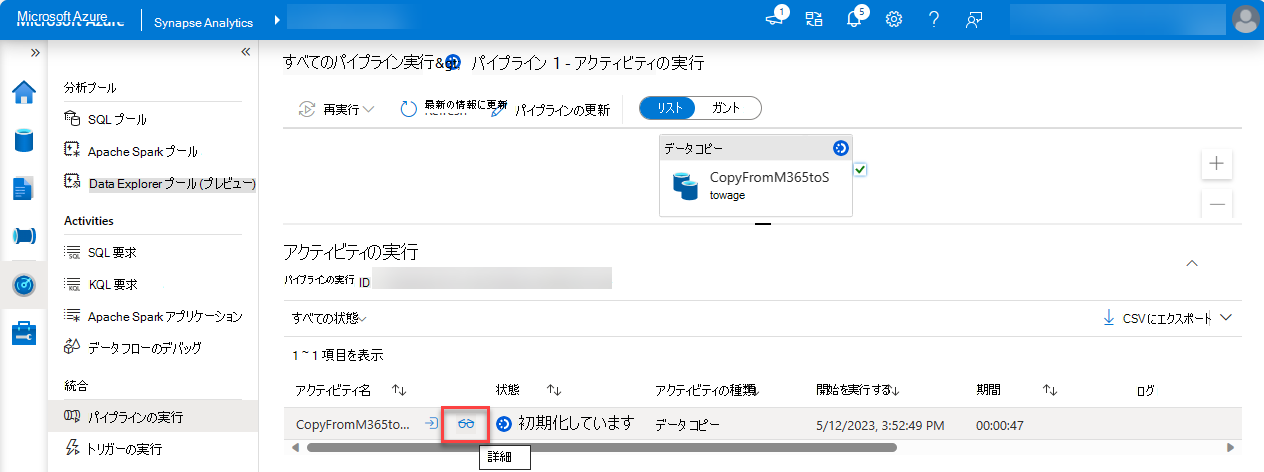
Task: Click パイプラインの更新 button
Action: tap(551, 110)
